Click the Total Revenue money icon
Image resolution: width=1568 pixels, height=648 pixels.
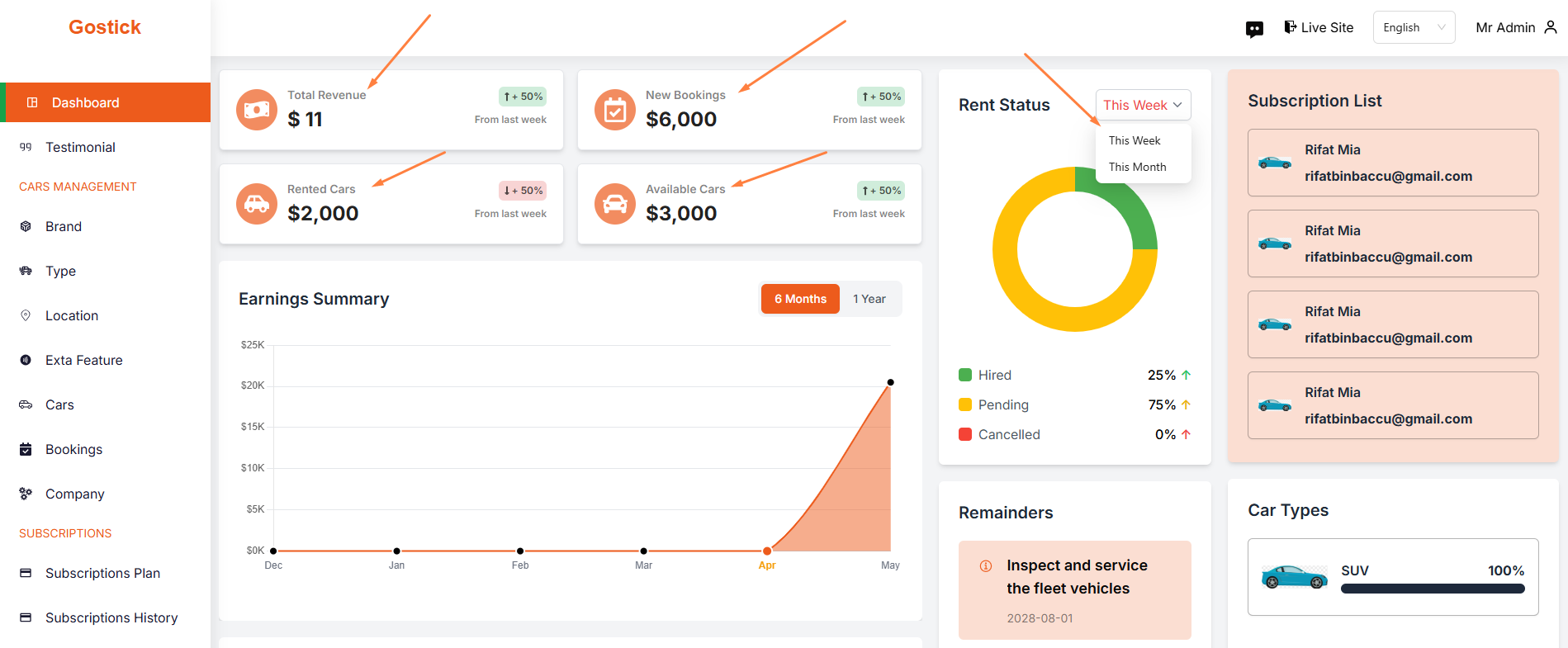pos(257,110)
